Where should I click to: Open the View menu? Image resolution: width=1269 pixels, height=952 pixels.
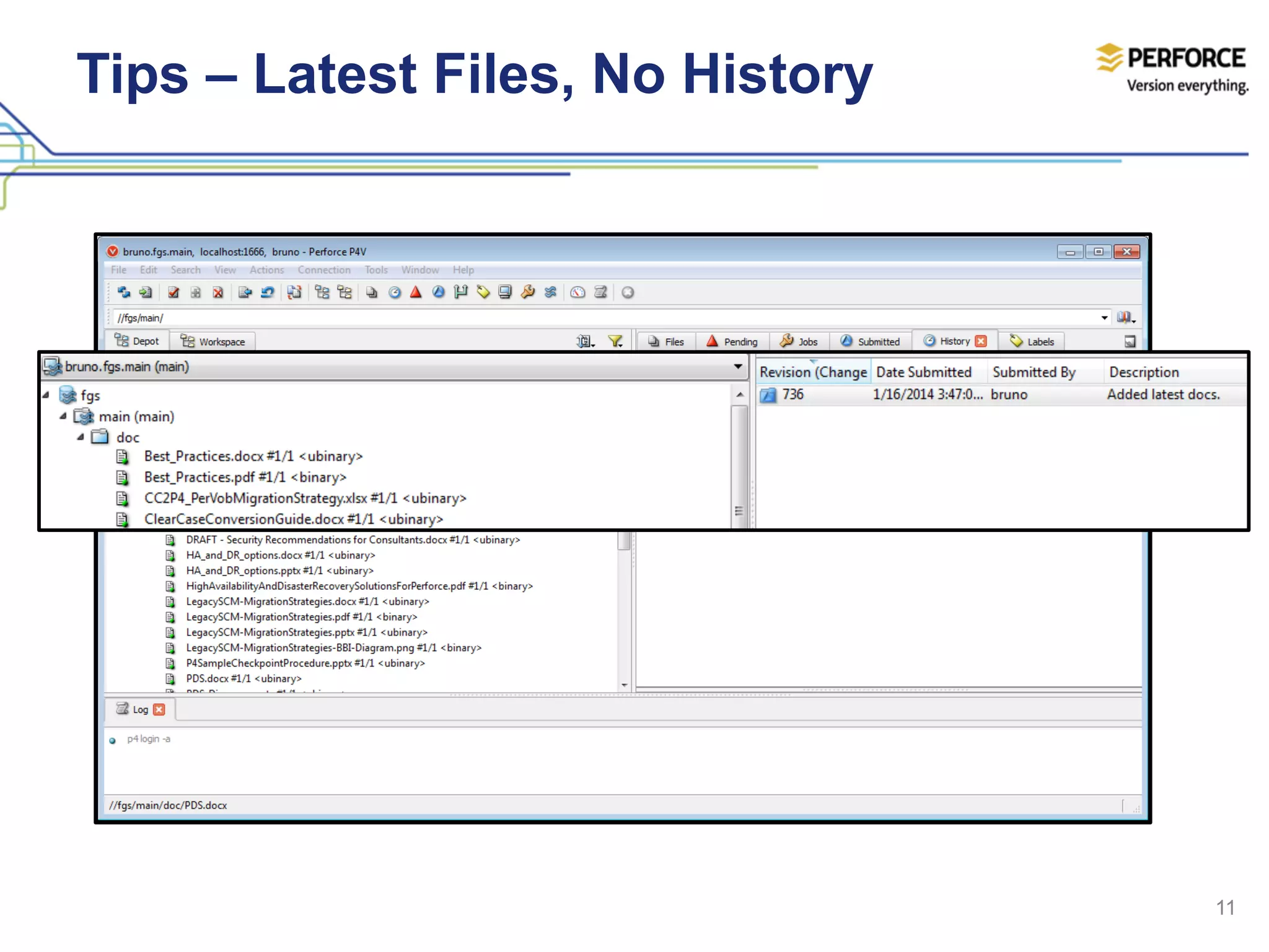[225, 270]
